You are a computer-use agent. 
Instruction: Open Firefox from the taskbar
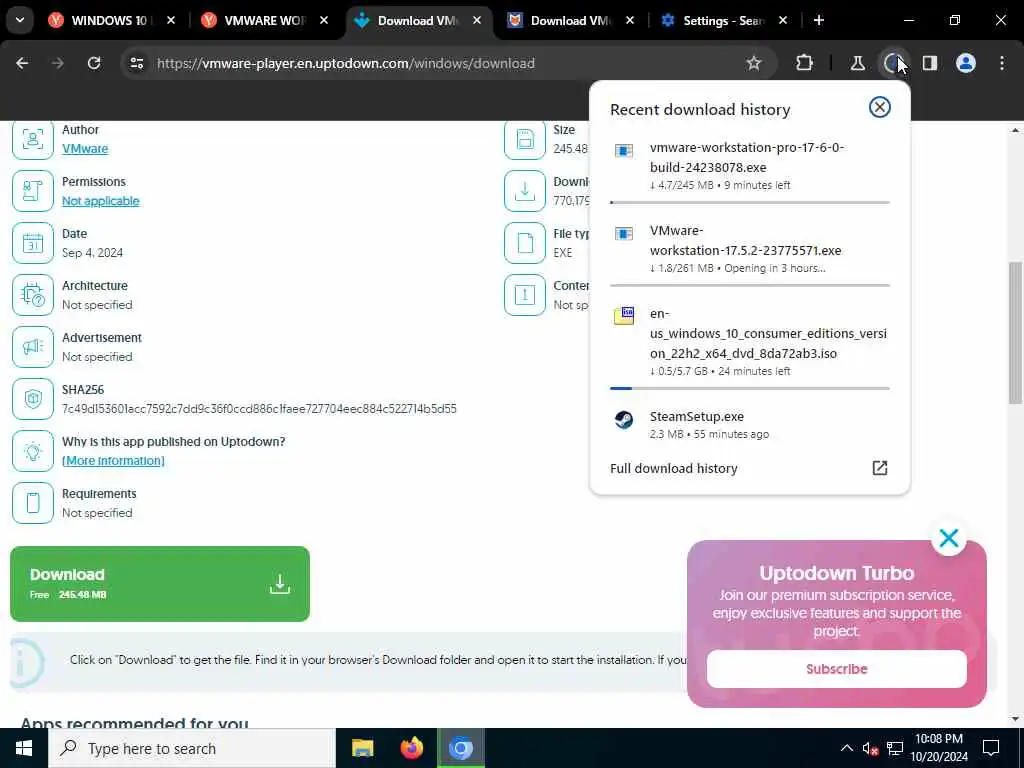click(x=411, y=748)
